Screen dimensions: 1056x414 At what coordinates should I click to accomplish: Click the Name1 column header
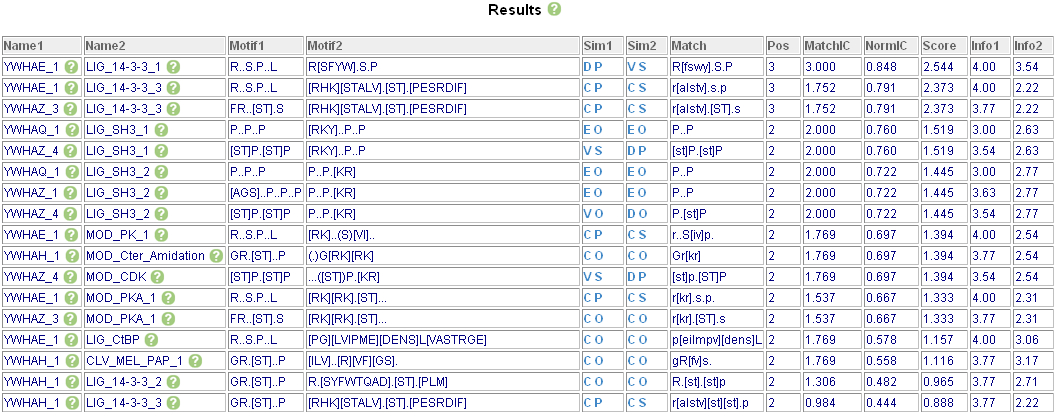24,46
